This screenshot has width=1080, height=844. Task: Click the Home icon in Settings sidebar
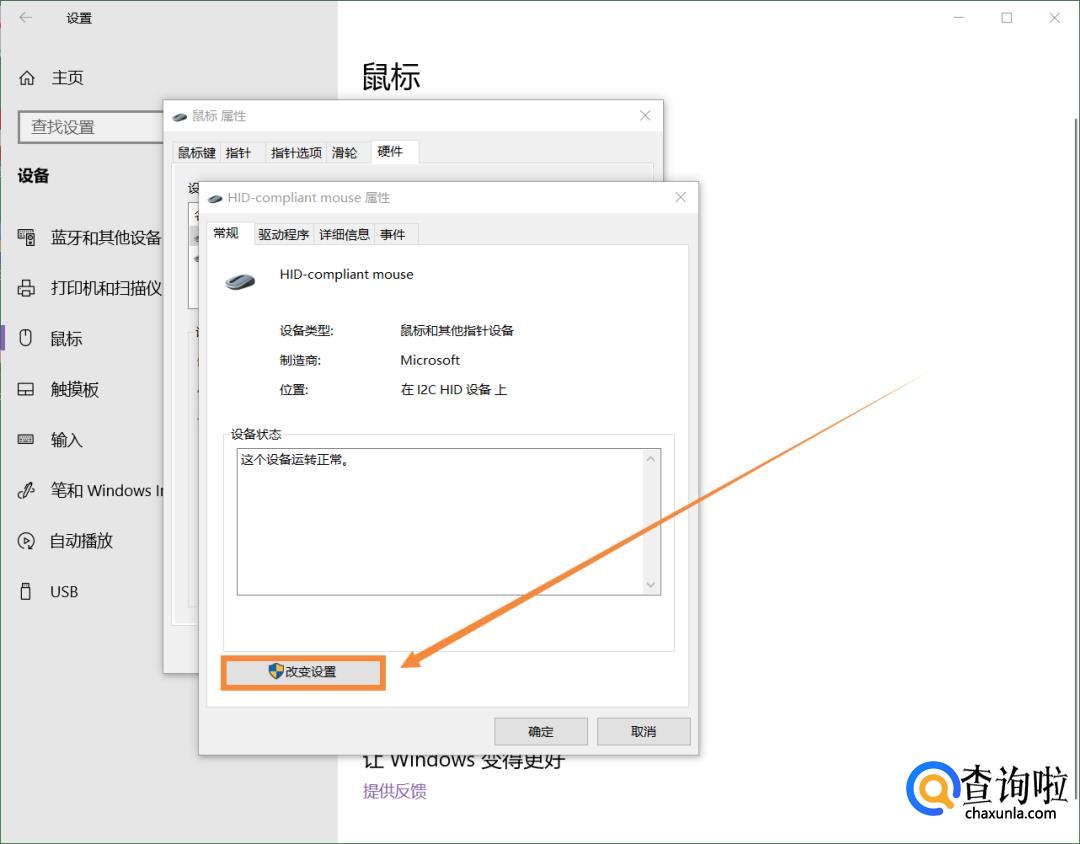[x=27, y=78]
